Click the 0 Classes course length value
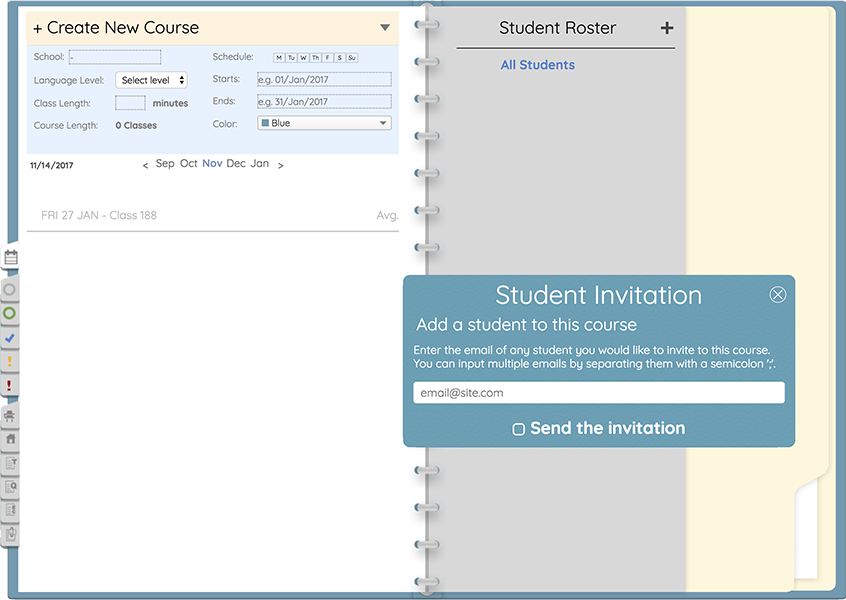The height and width of the screenshot is (600, 846). tap(136, 125)
